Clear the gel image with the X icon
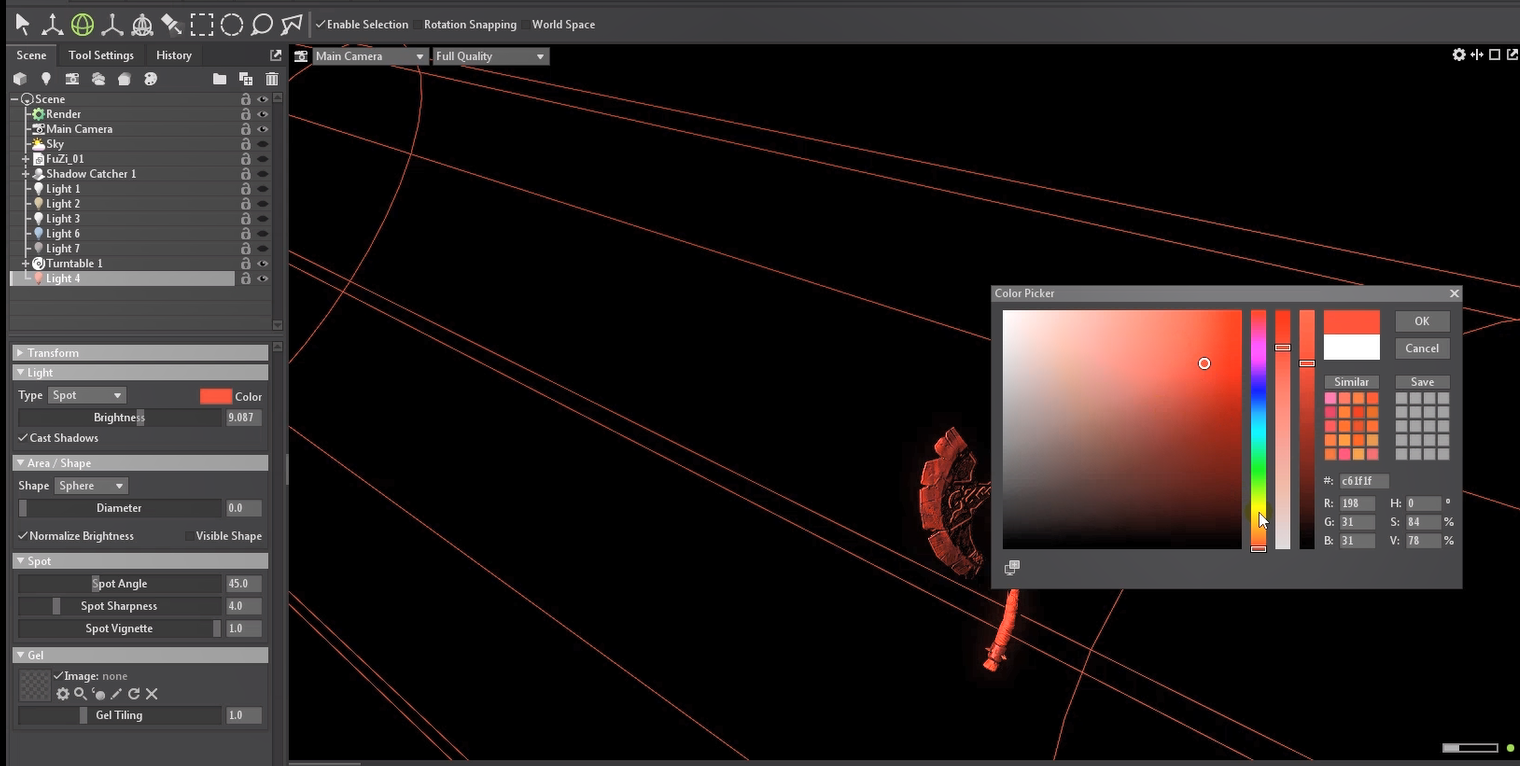1520x766 pixels. click(152, 694)
